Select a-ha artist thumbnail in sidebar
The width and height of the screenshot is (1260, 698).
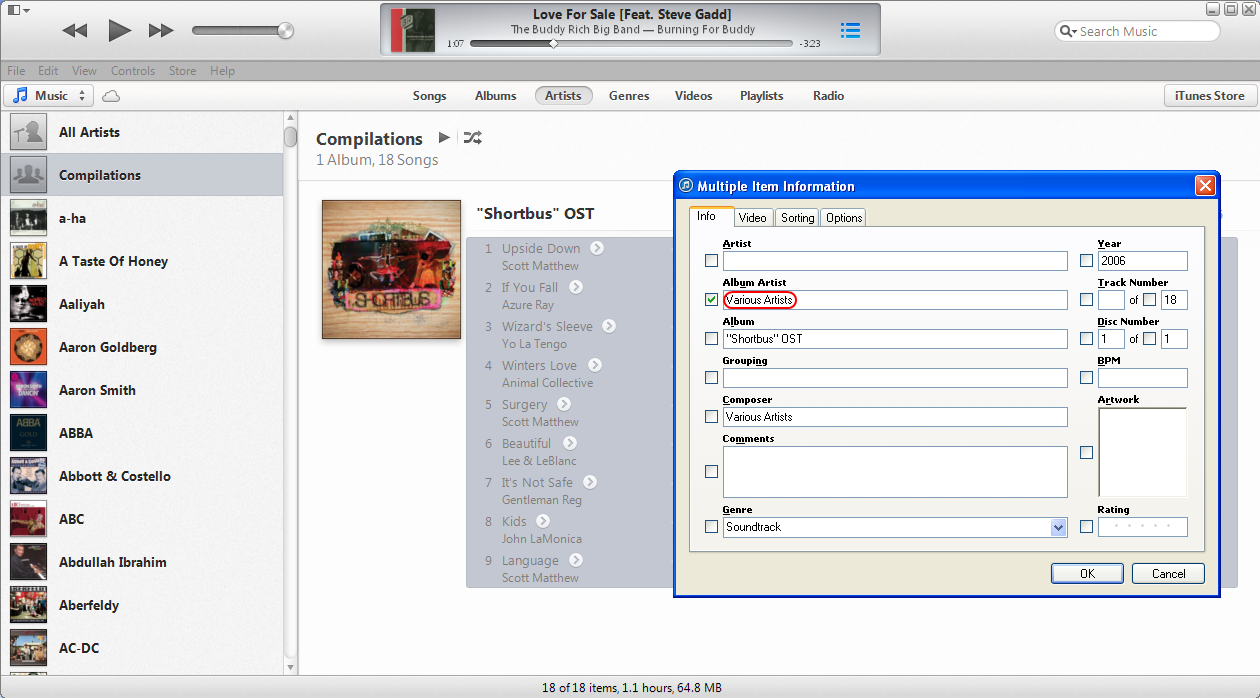28,218
